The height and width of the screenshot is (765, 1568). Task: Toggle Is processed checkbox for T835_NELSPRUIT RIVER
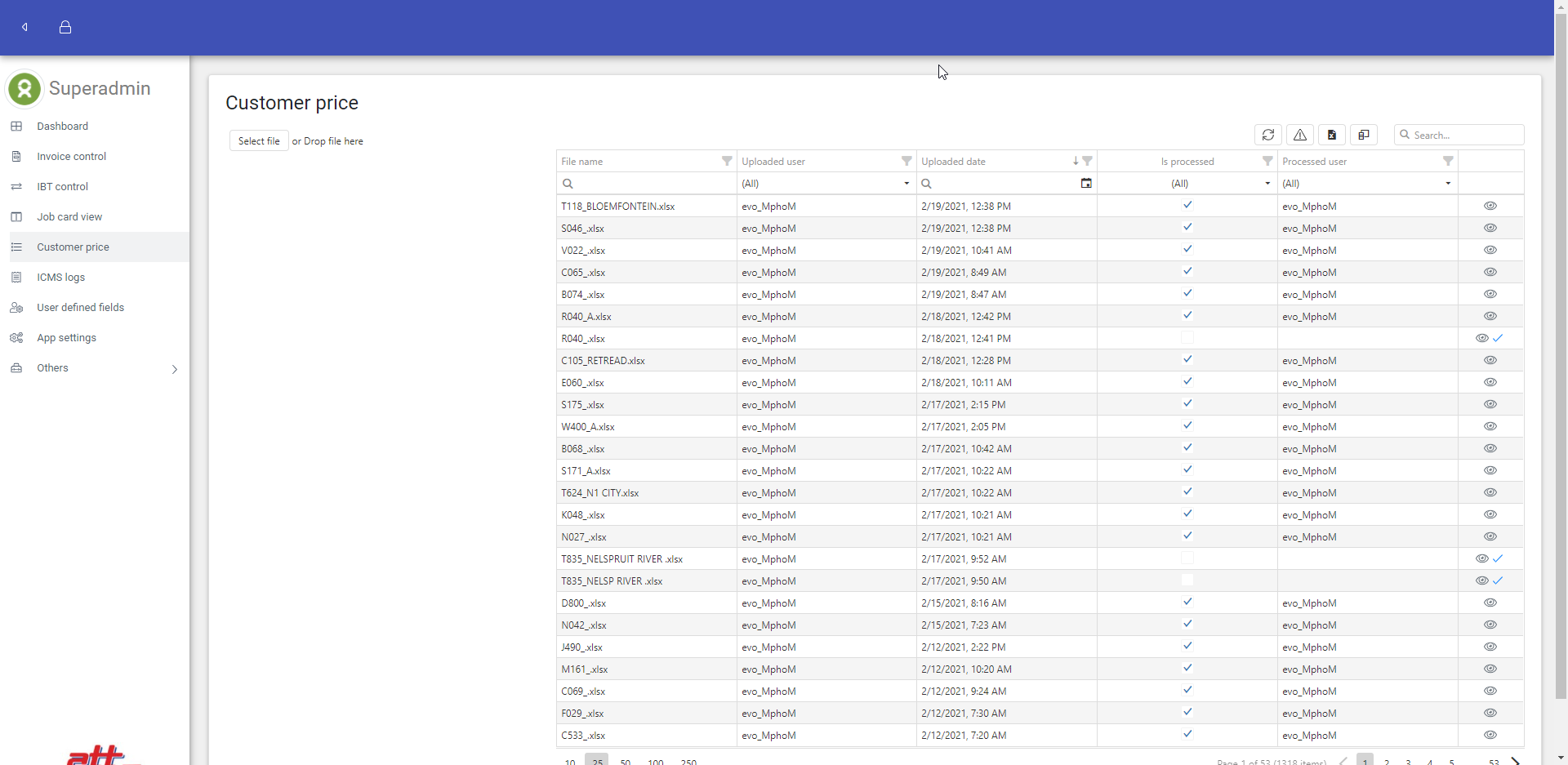[x=1187, y=558]
